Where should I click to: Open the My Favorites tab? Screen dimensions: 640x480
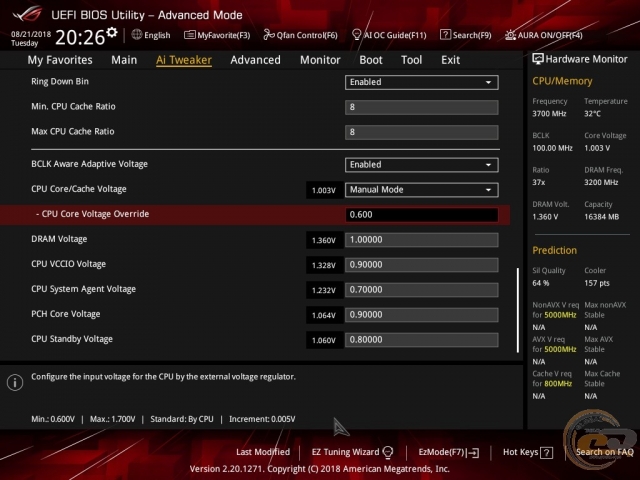pyautogui.click(x=60, y=60)
